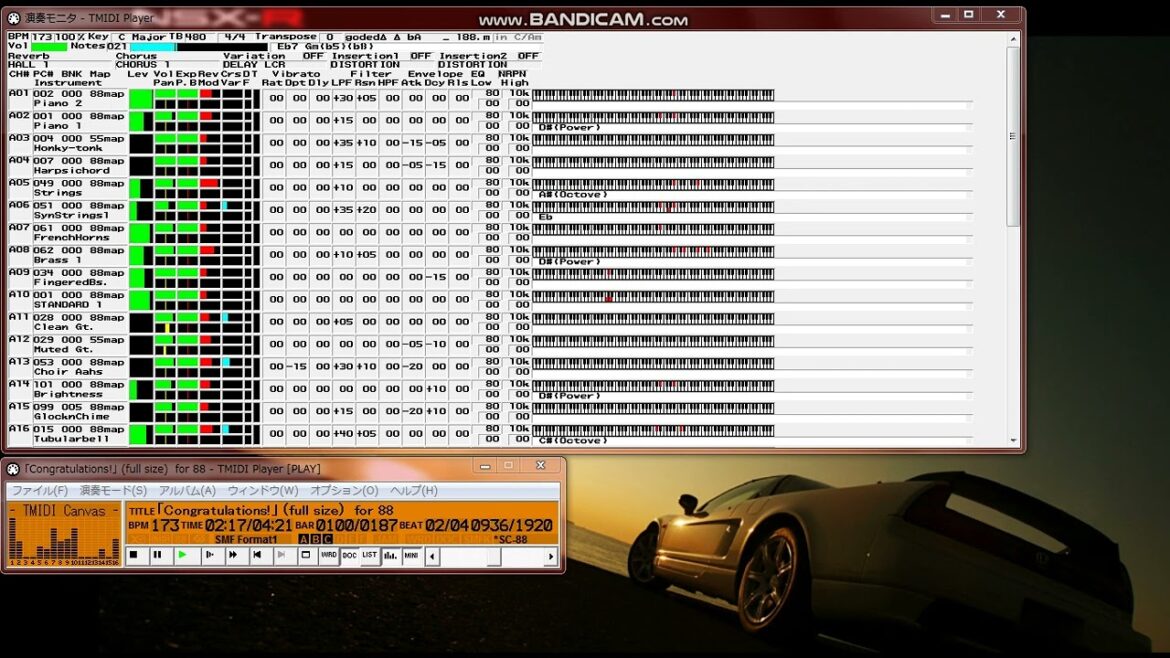This screenshot has width=1170, height=658.
Task: Click the Fast-forward icon
Action: tap(234, 557)
